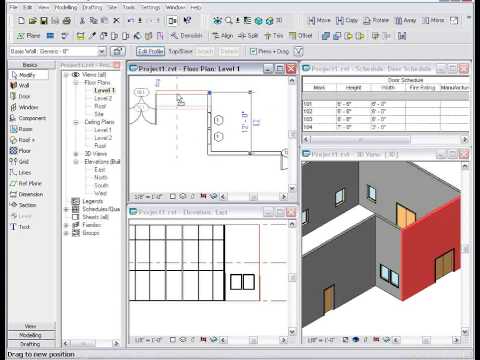
Task: Click the New file icon in the toolbar
Action: coord(22,21)
